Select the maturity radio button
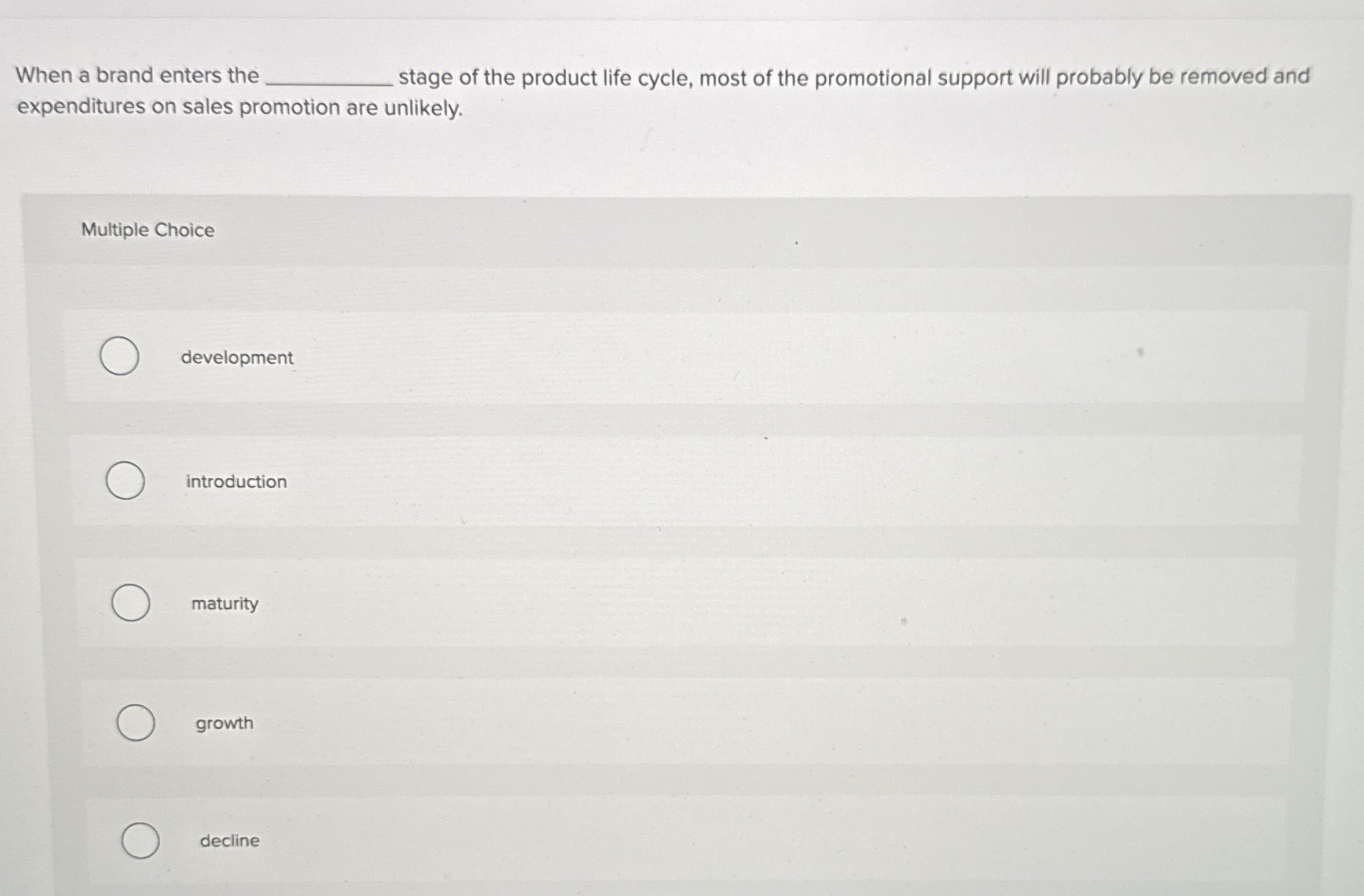The image size is (1364, 896). [x=130, y=603]
